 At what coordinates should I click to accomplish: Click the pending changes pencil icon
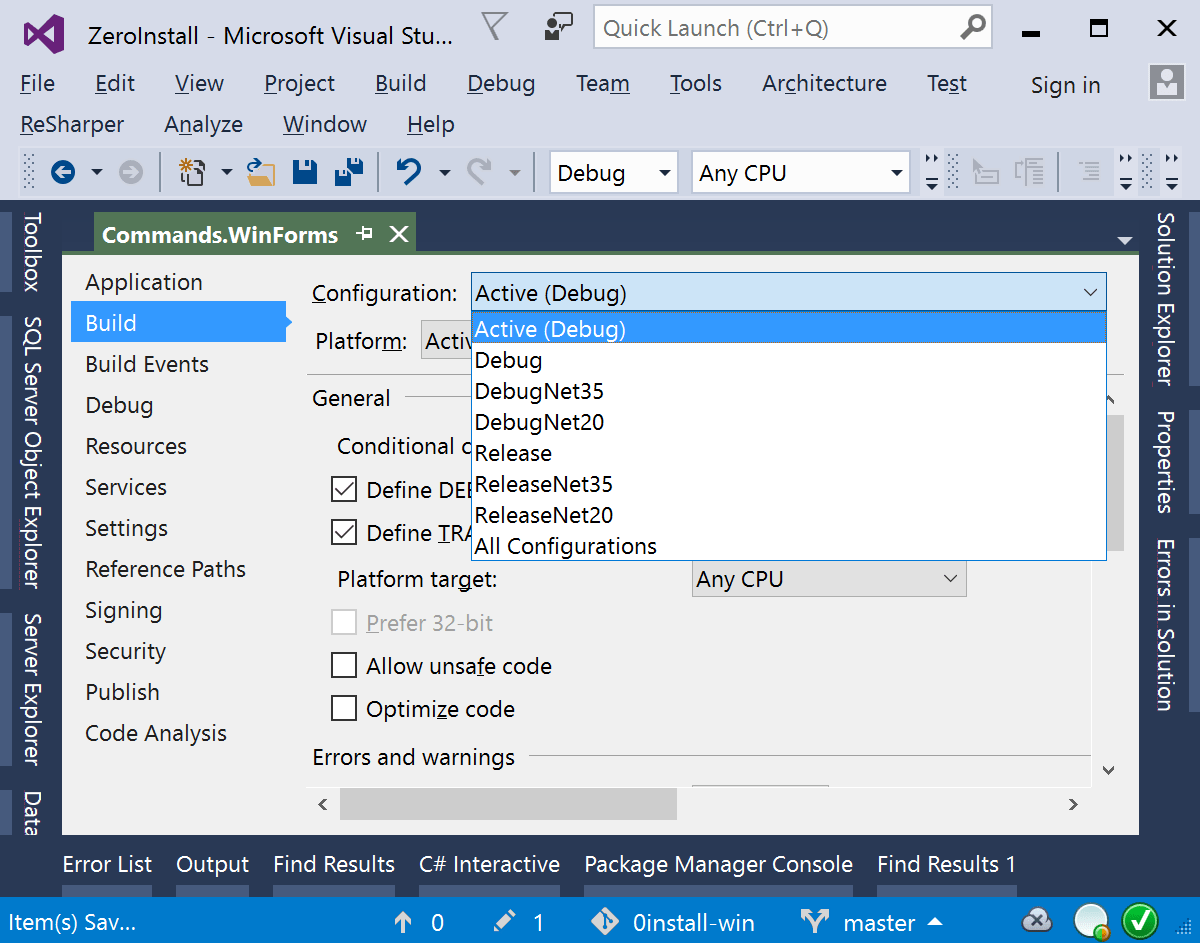505,922
